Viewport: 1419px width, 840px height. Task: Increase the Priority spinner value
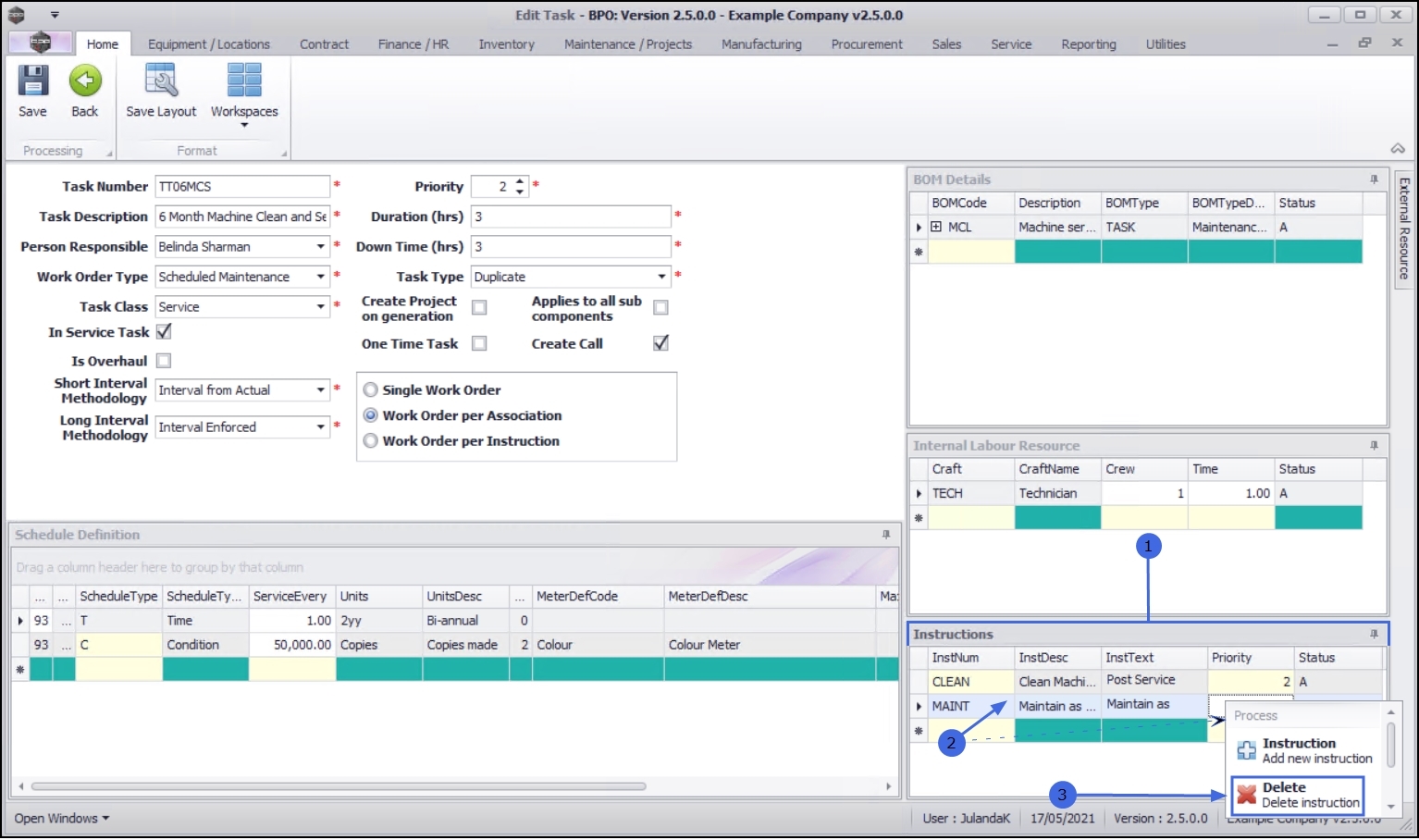point(520,181)
